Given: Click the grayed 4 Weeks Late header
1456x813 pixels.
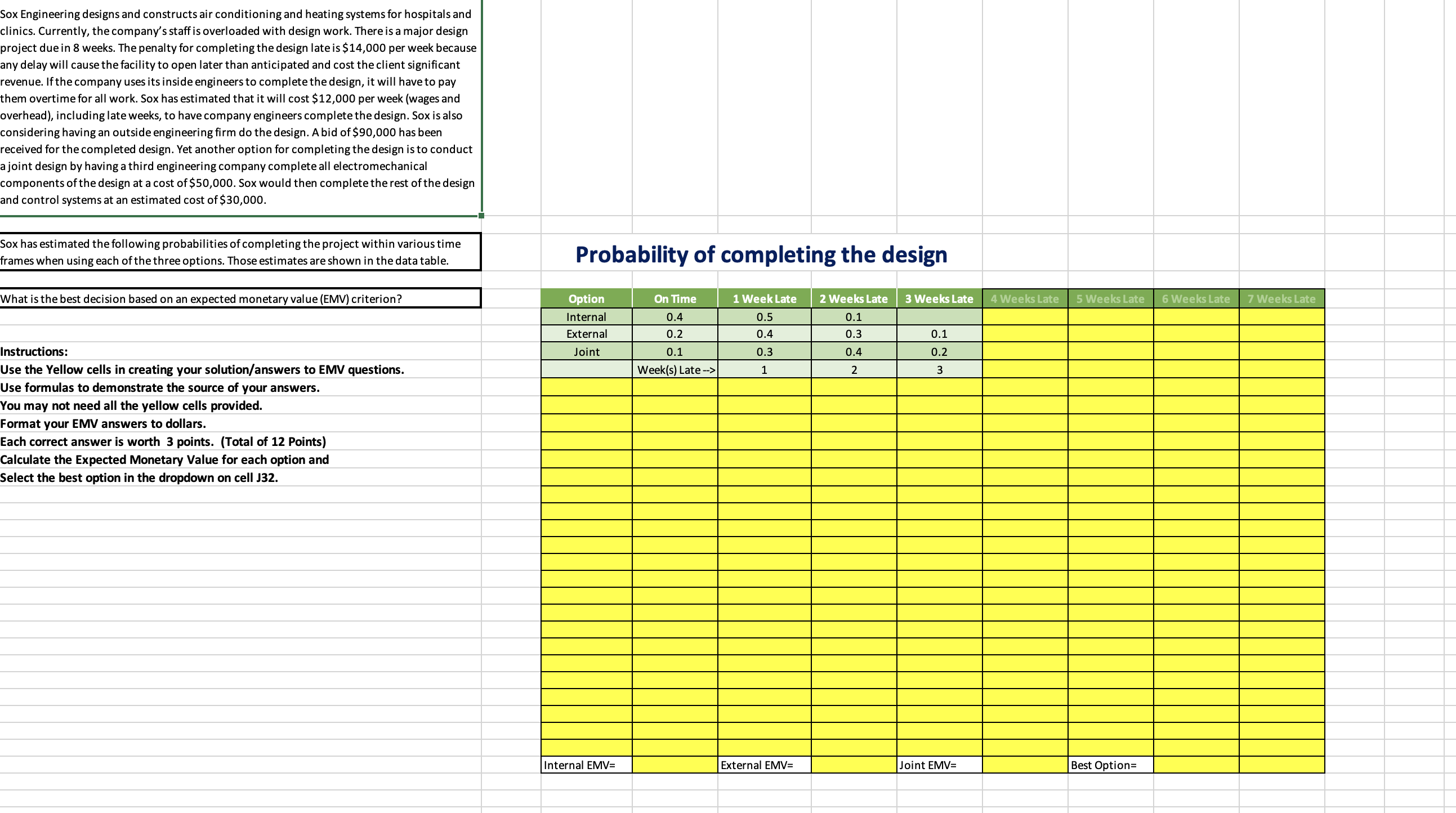Looking at the screenshot, I should point(1026,298).
